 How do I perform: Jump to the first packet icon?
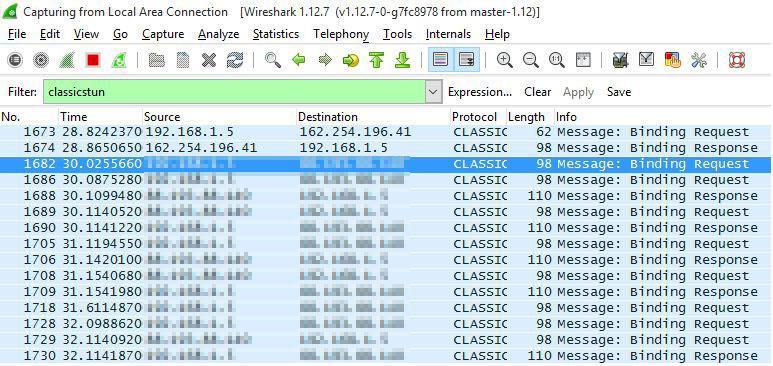(x=377, y=61)
